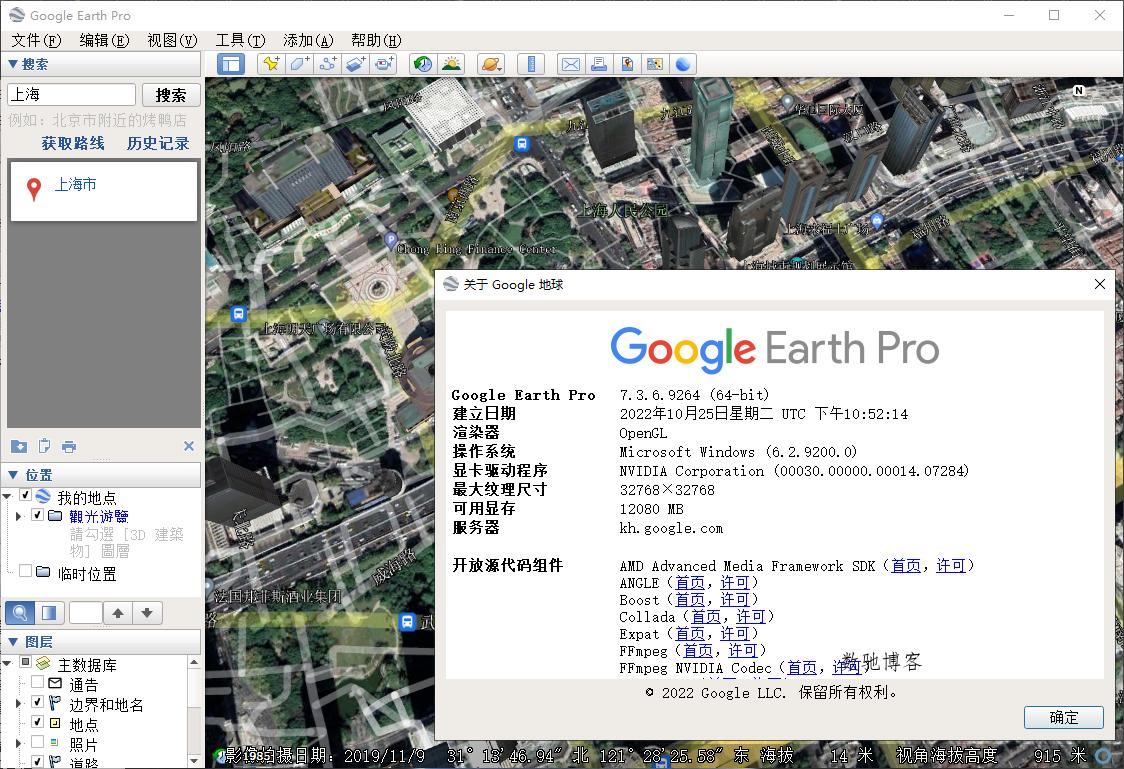Open the 帮助(H) menu
The height and width of the screenshot is (769, 1124).
(x=376, y=40)
